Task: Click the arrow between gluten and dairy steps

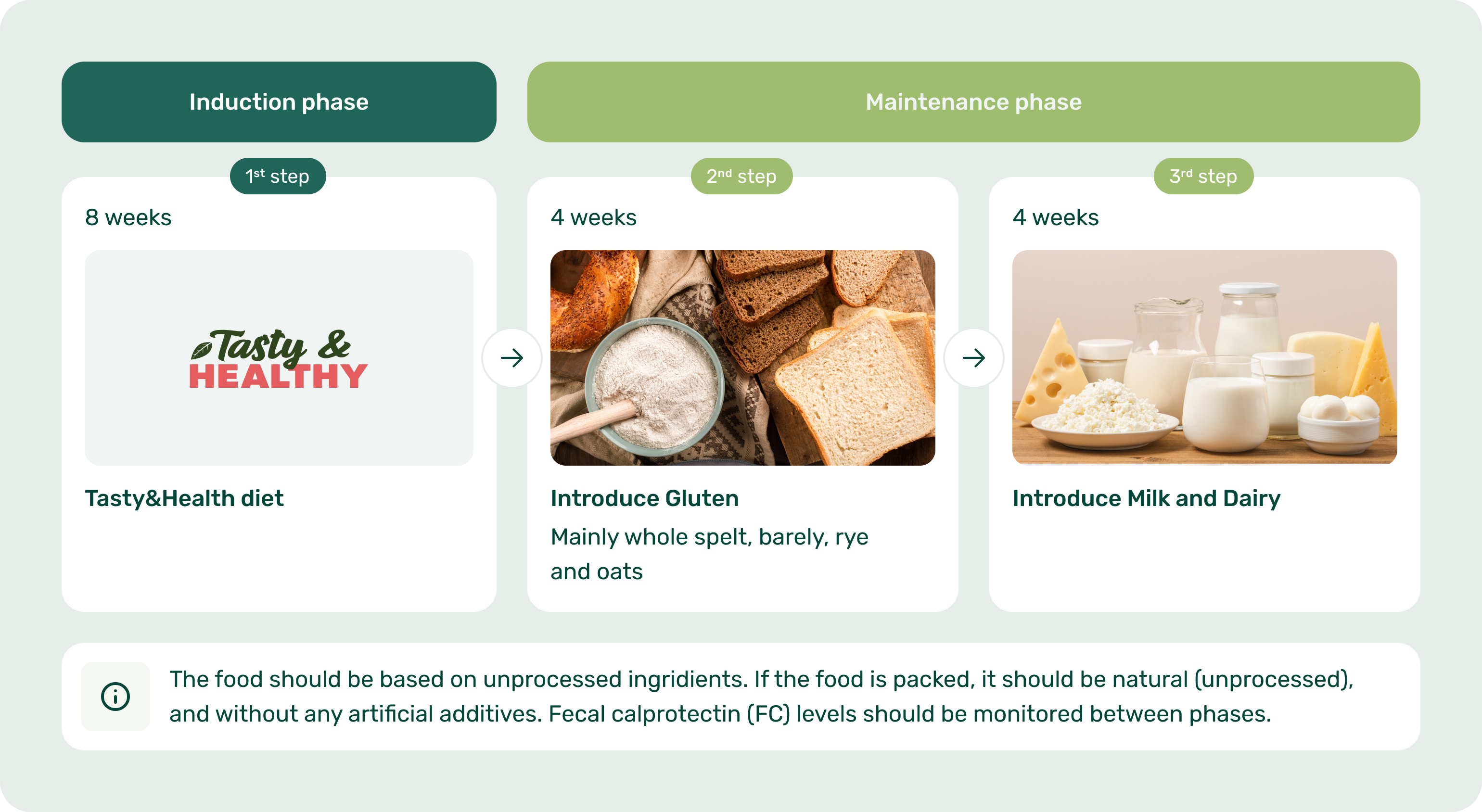Action: pyautogui.click(x=973, y=358)
